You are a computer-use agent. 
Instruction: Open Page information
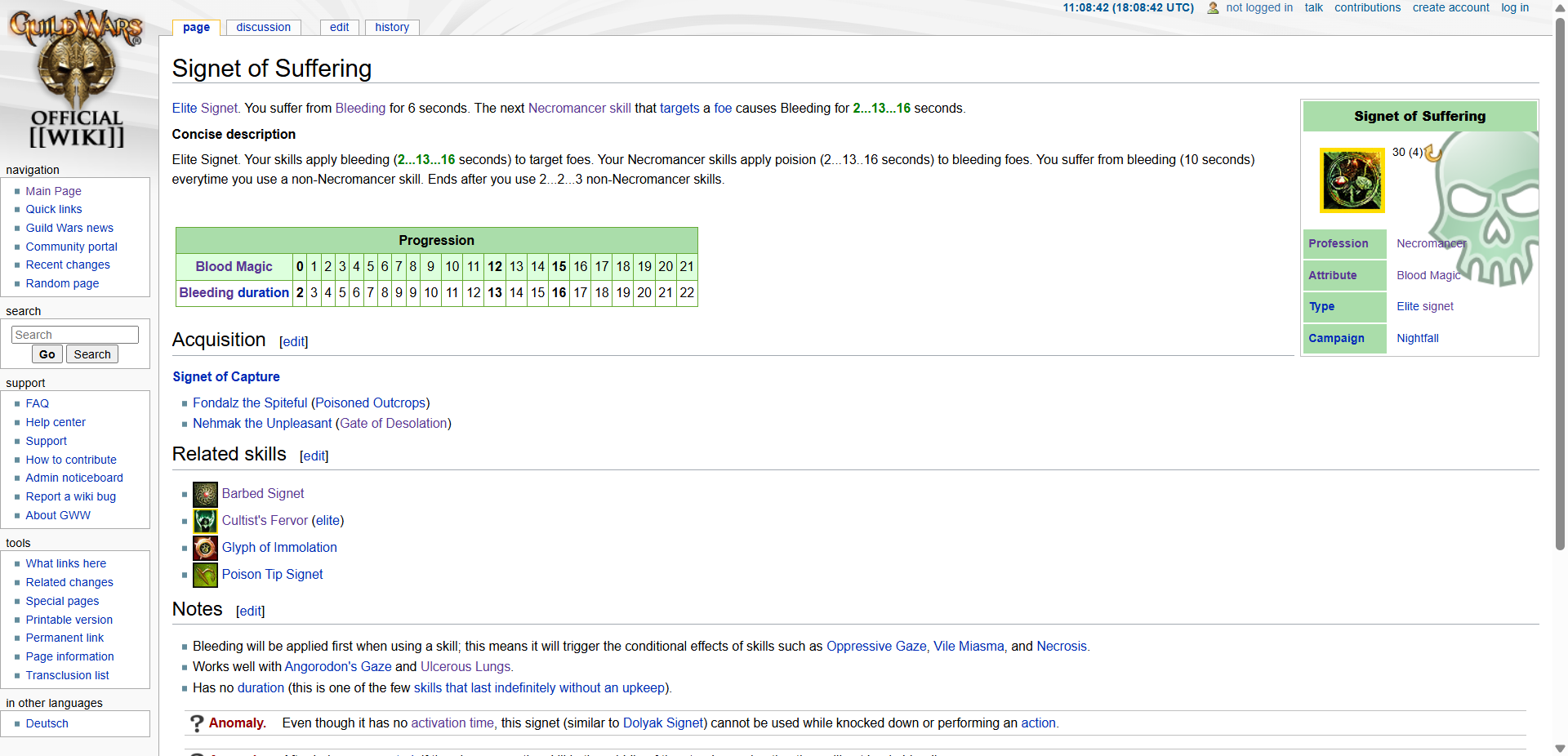pos(69,656)
